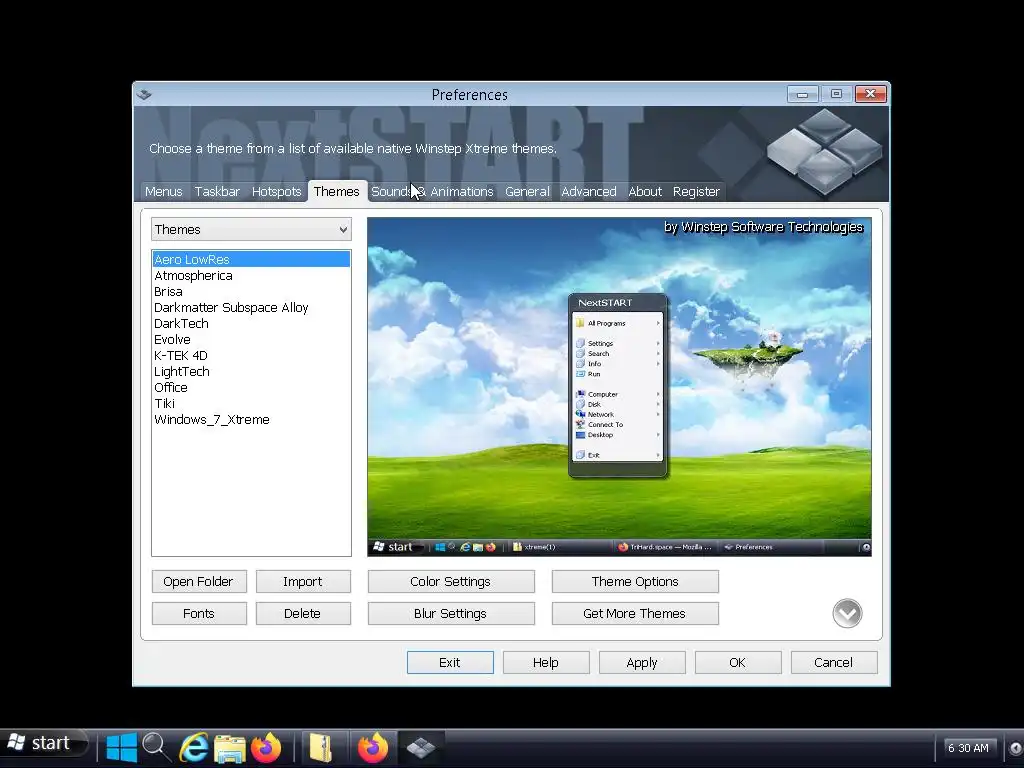Confirm with the OK button

738,662
